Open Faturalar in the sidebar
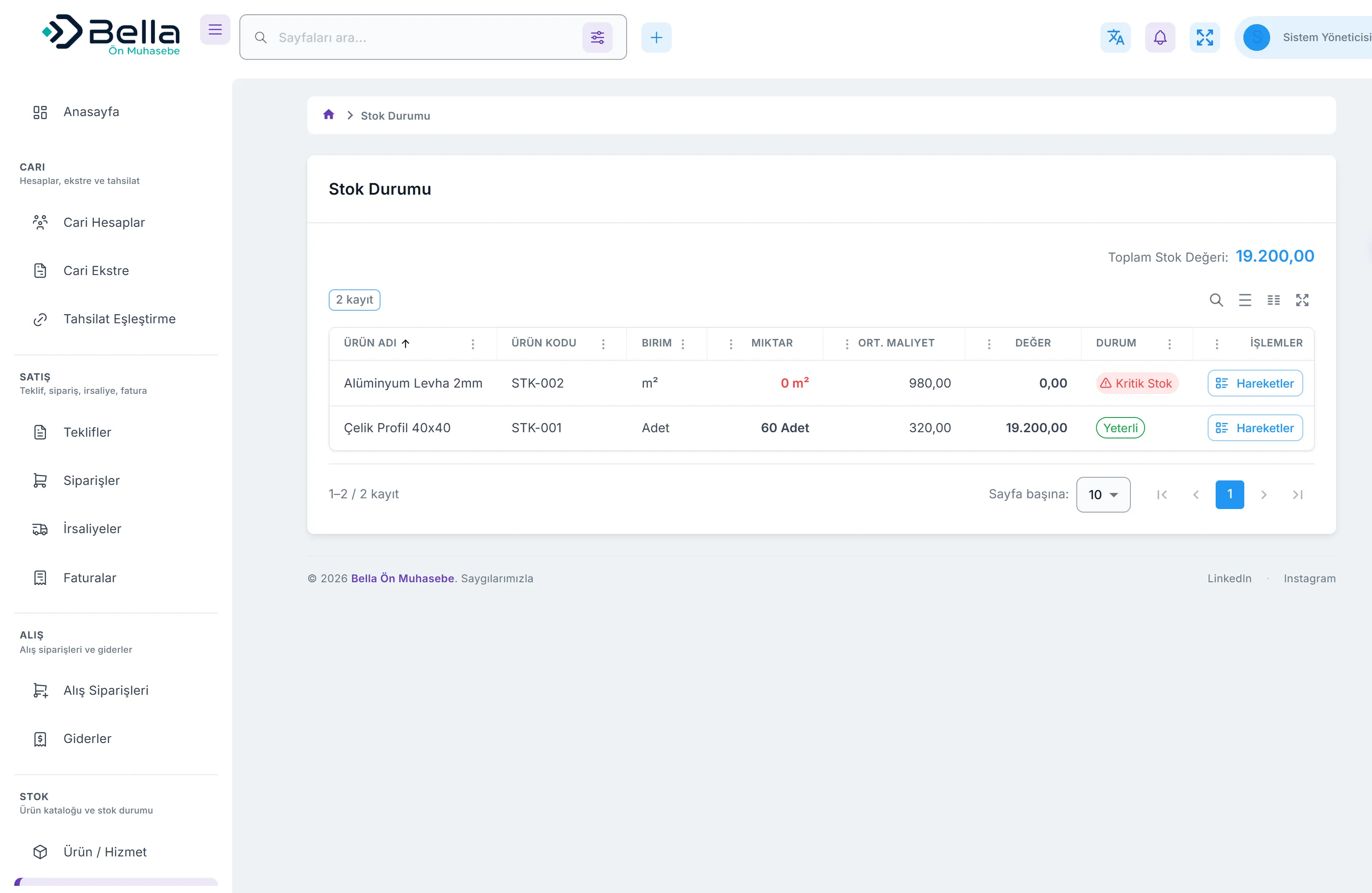This screenshot has height=893, width=1372. (116, 578)
